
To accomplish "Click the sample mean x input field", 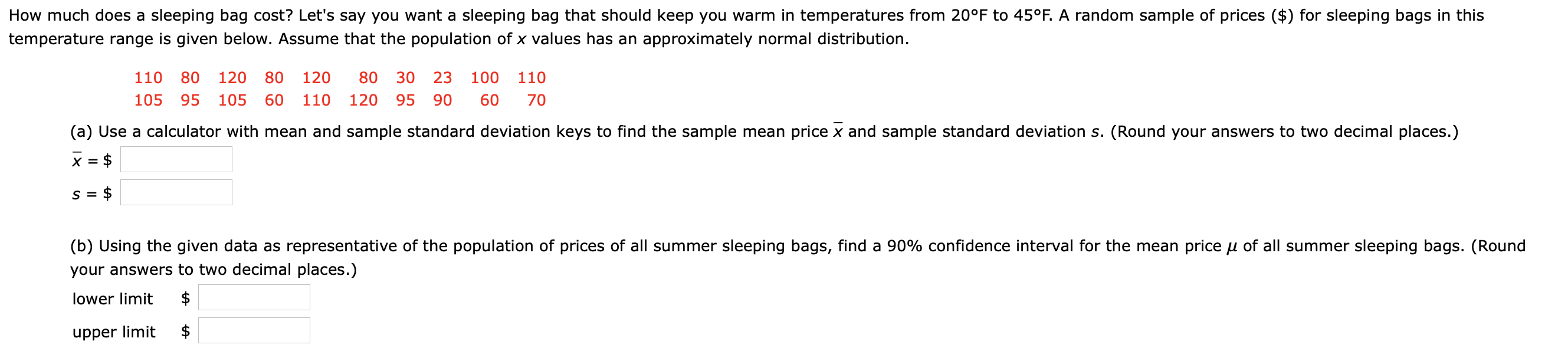I will [176, 159].
